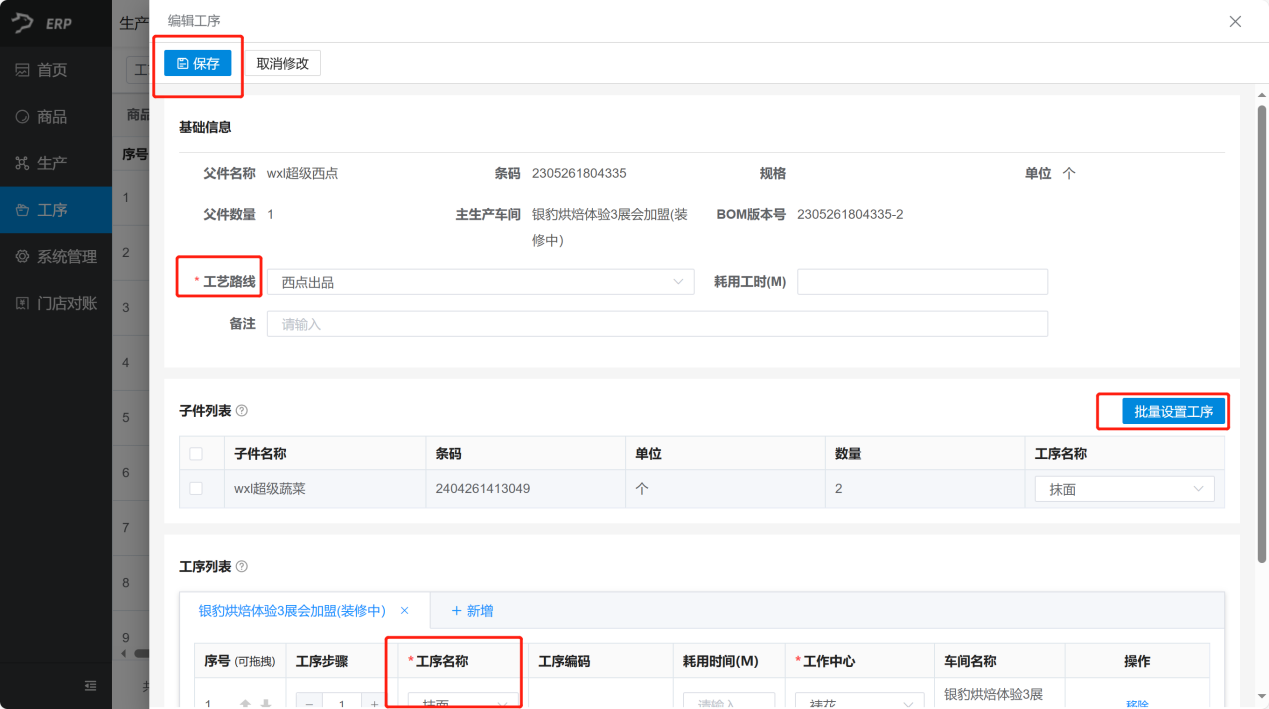Viewport: 1269px width, 709px height.
Task: Open 商品 in the left sidebar
Action: (x=56, y=117)
